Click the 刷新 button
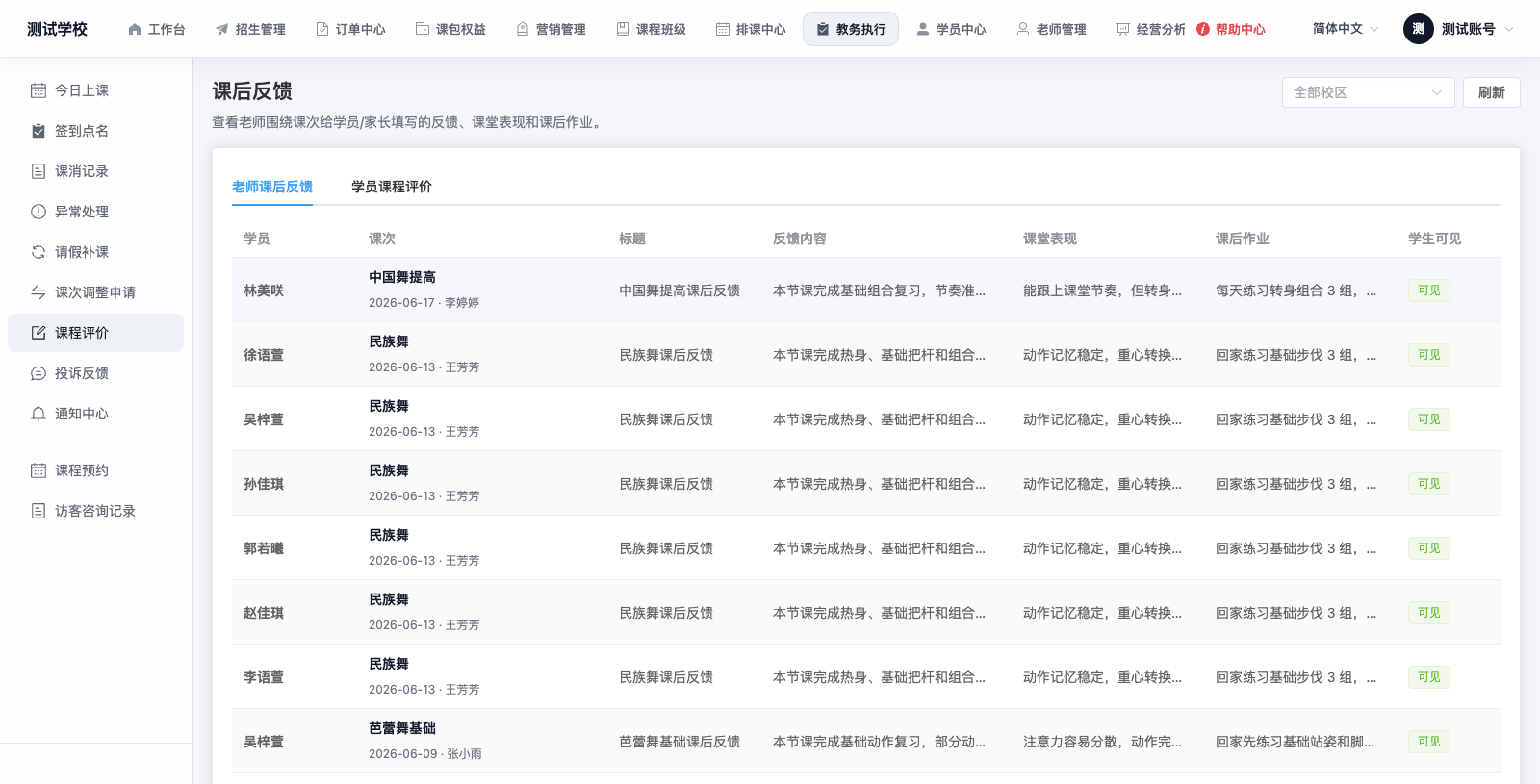Image resolution: width=1540 pixels, height=784 pixels. tap(1492, 92)
